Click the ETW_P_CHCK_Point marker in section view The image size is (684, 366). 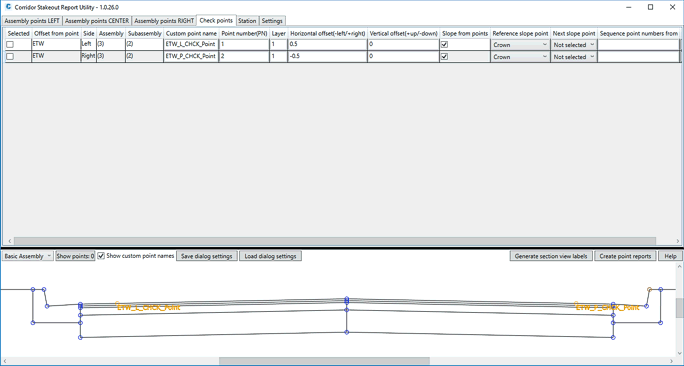tap(576, 303)
